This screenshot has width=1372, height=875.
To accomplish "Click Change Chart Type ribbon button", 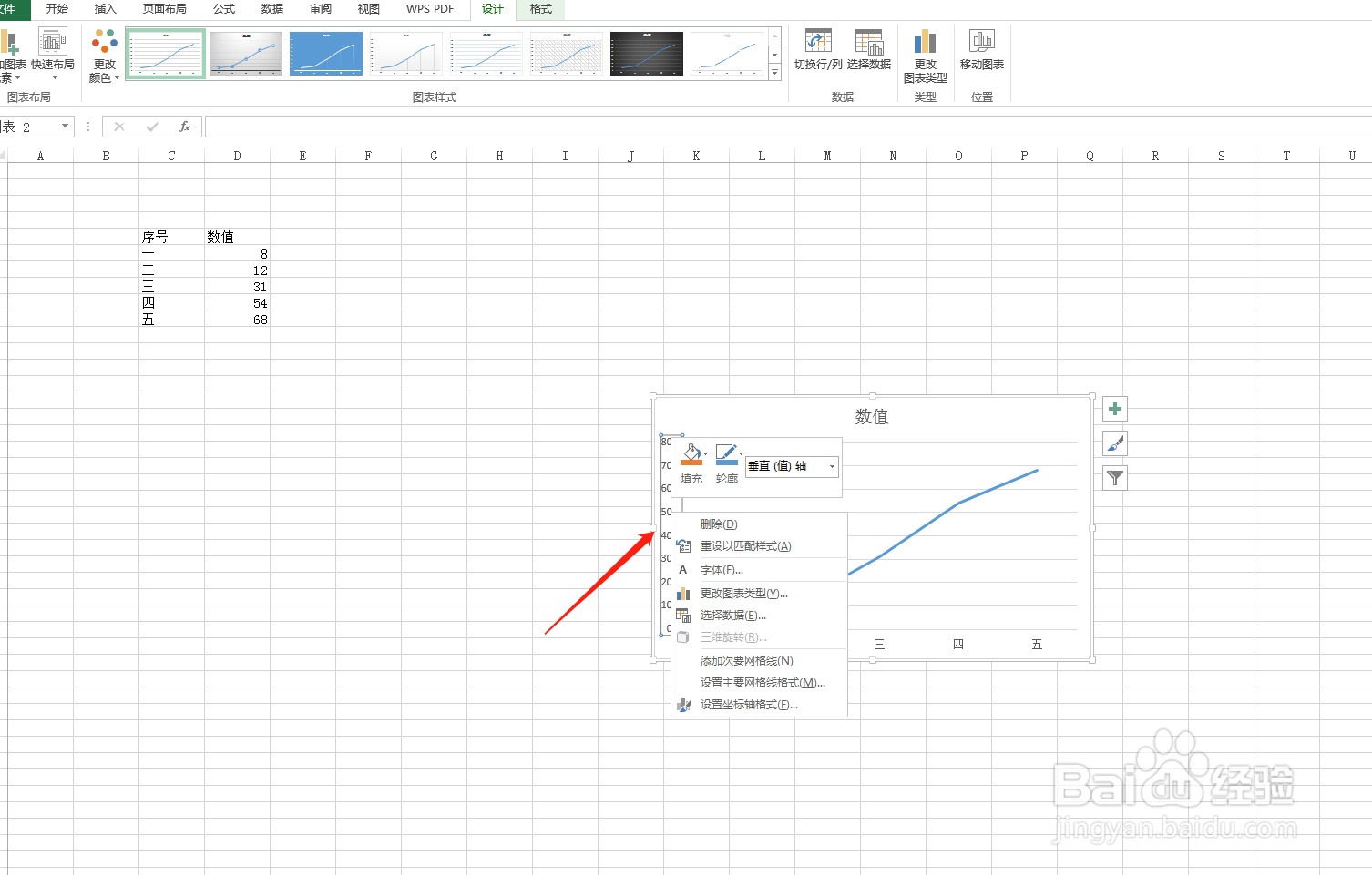I will point(926,55).
